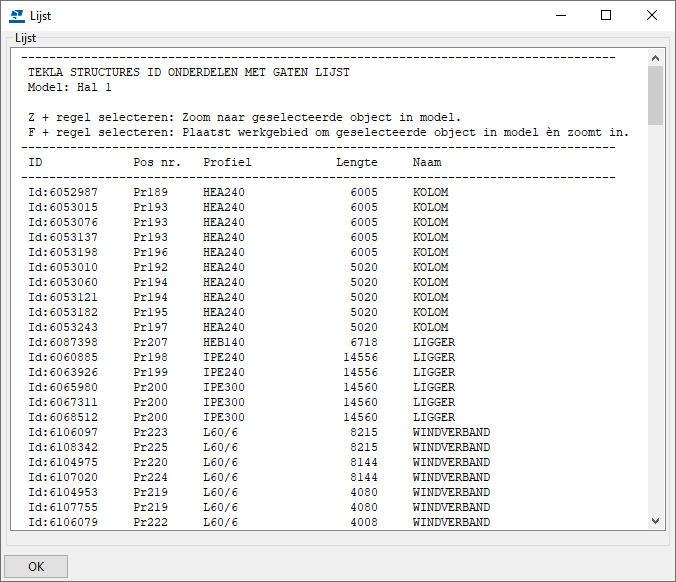
Task: Click position number Pr207
Action: click(150, 342)
